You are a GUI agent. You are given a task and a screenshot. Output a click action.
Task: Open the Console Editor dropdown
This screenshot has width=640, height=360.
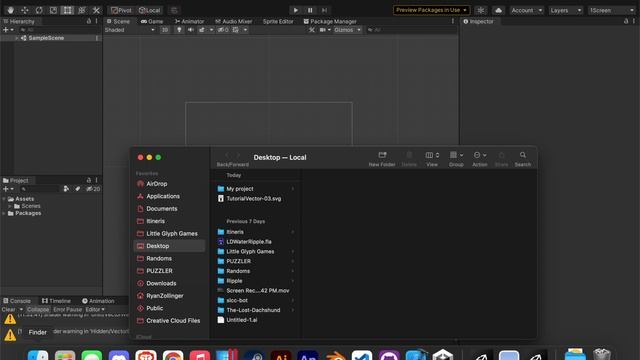95,309
